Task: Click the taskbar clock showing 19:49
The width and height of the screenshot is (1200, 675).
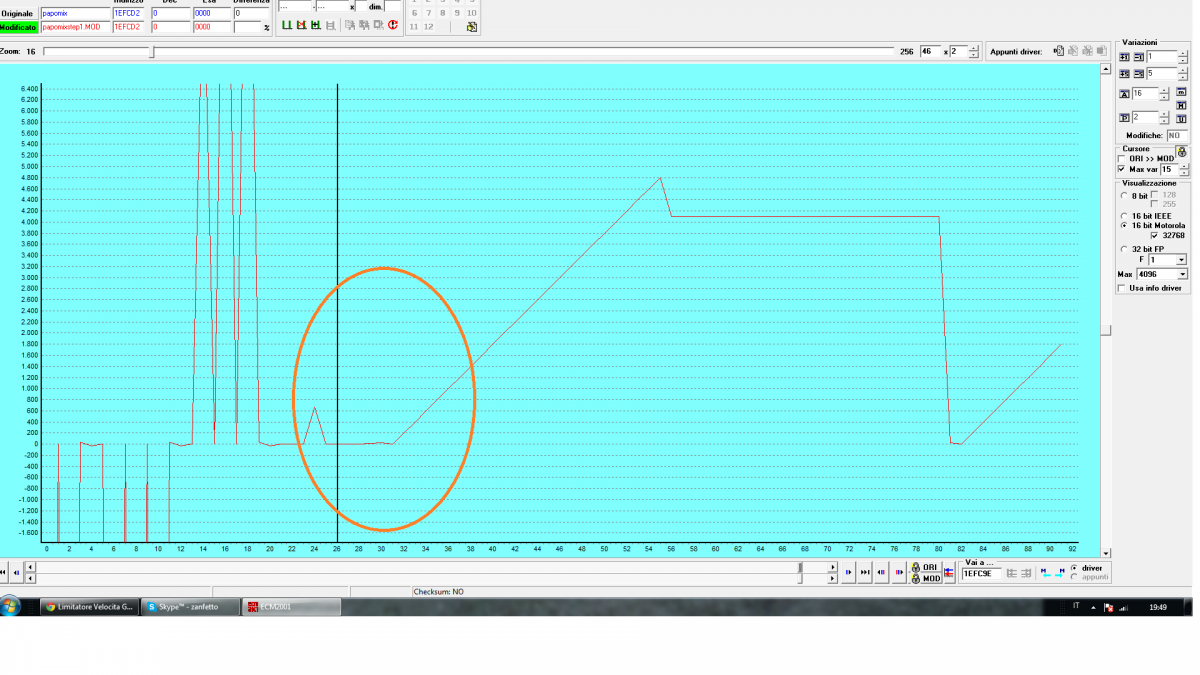Action: coord(1157,607)
